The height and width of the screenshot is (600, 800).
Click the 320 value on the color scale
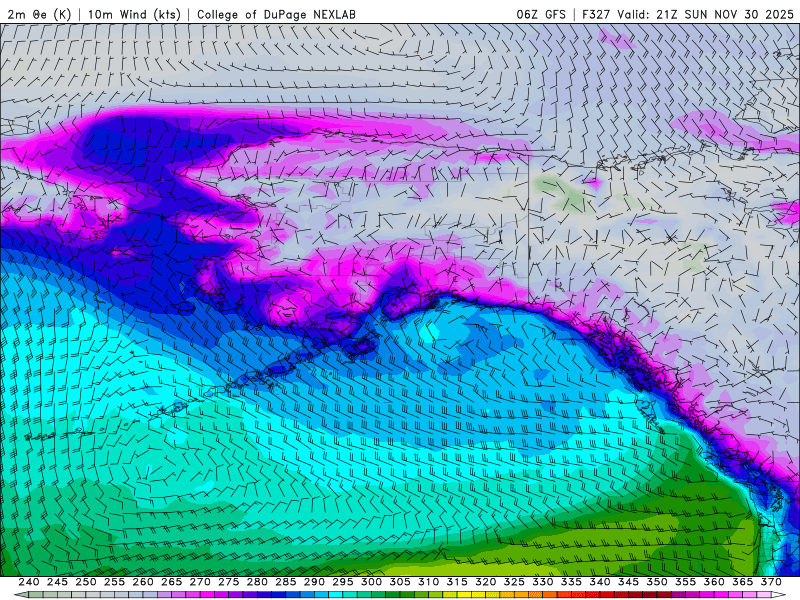486,582
